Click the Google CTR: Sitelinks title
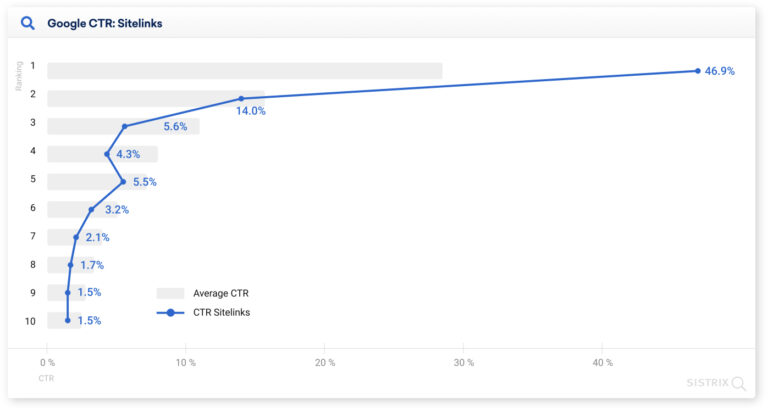Viewport: 768px width, 408px height. click(x=104, y=23)
